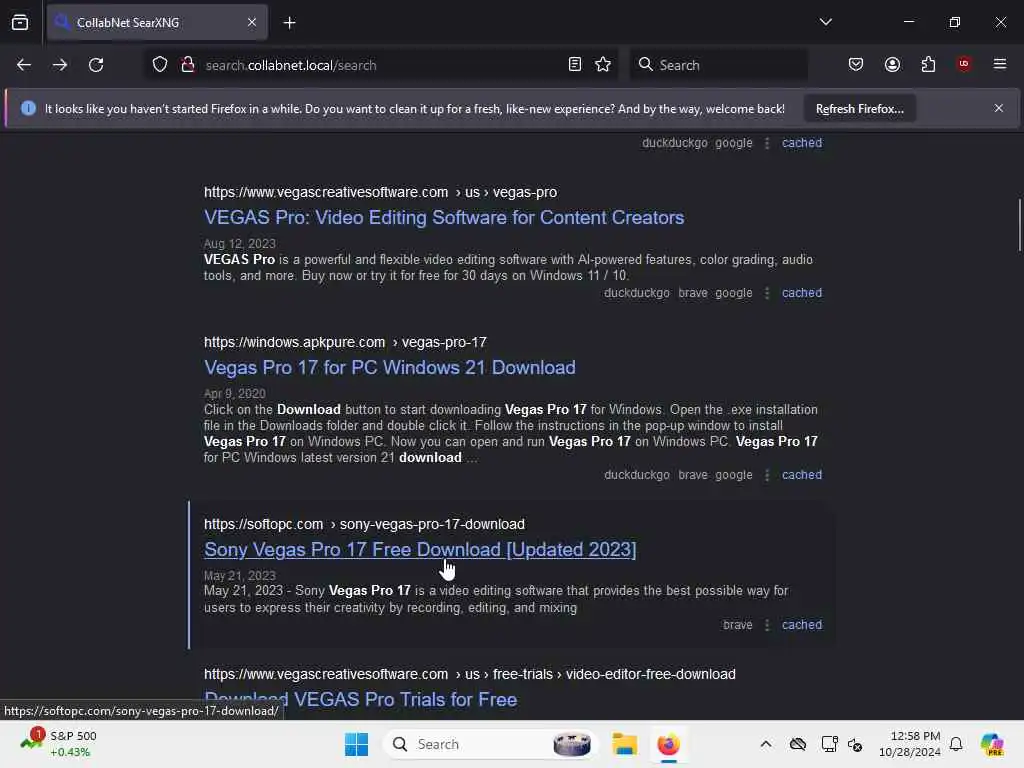Screen dimensions: 1024x768
Task: Go forward to the next page
Action: (59, 65)
